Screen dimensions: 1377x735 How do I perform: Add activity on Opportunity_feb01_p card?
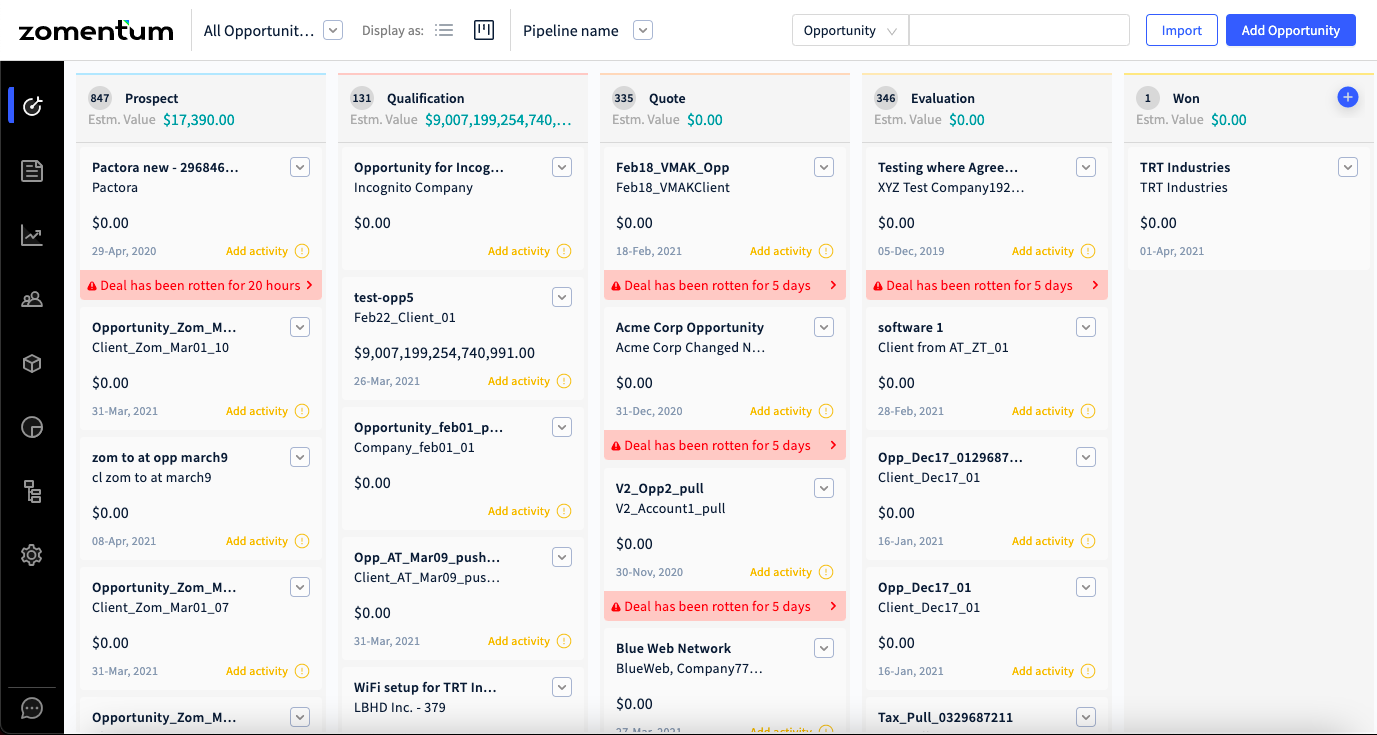tap(519, 511)
